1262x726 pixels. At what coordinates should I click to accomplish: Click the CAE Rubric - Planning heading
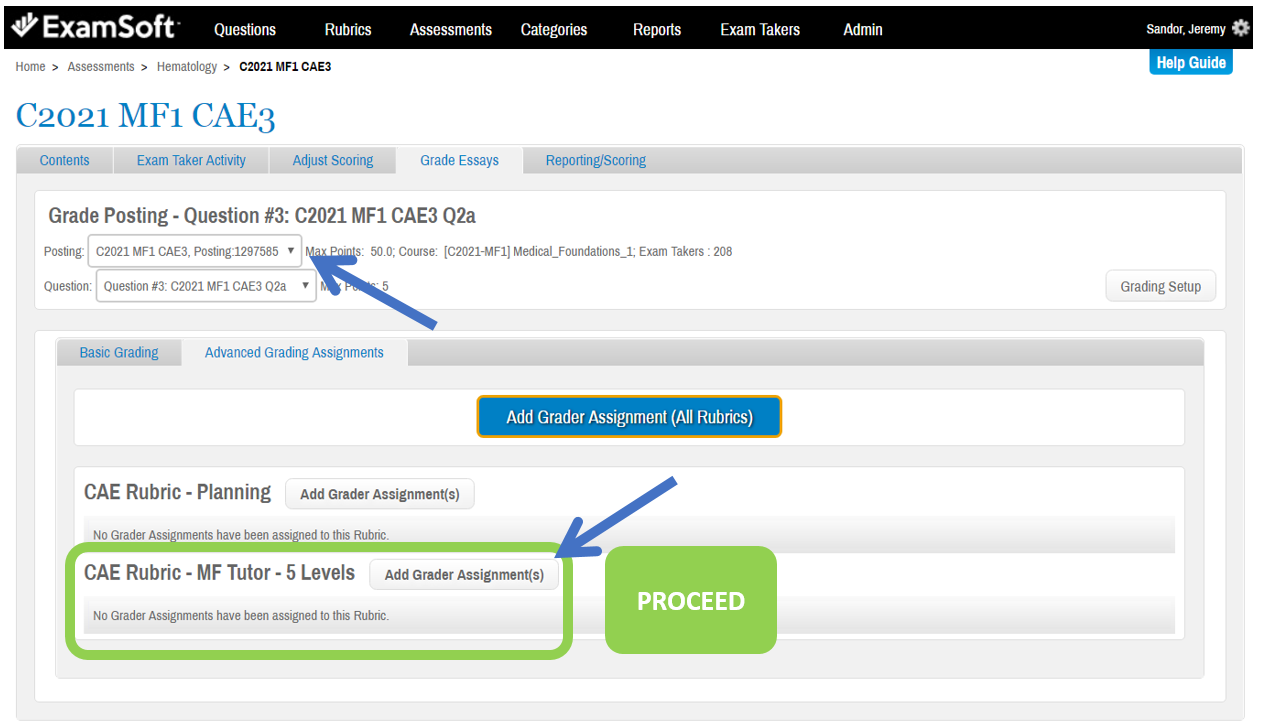177,492
